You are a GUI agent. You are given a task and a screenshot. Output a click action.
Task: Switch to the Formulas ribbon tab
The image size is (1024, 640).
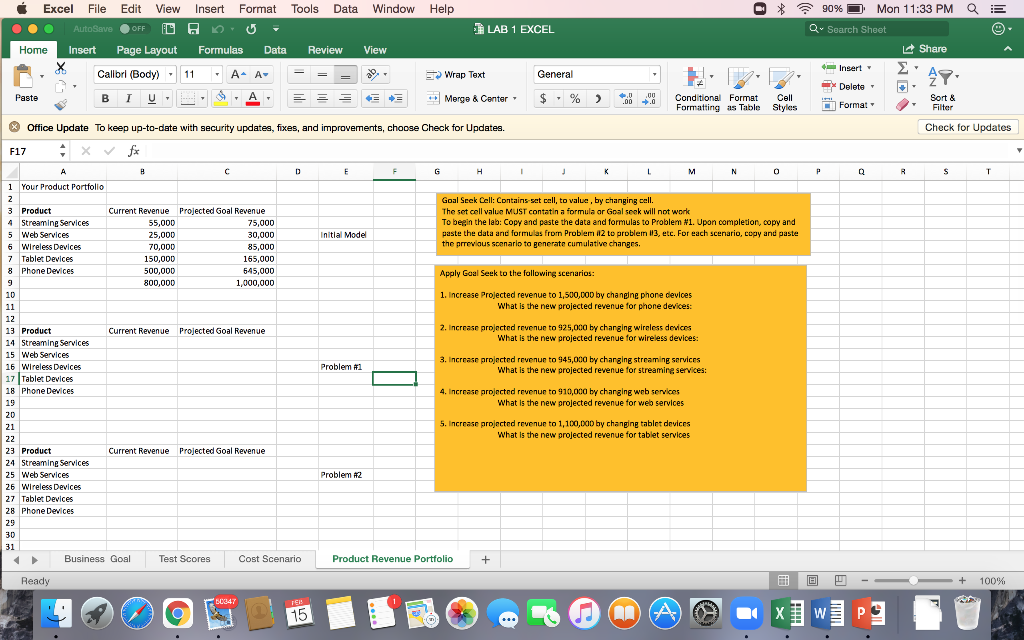220,48
